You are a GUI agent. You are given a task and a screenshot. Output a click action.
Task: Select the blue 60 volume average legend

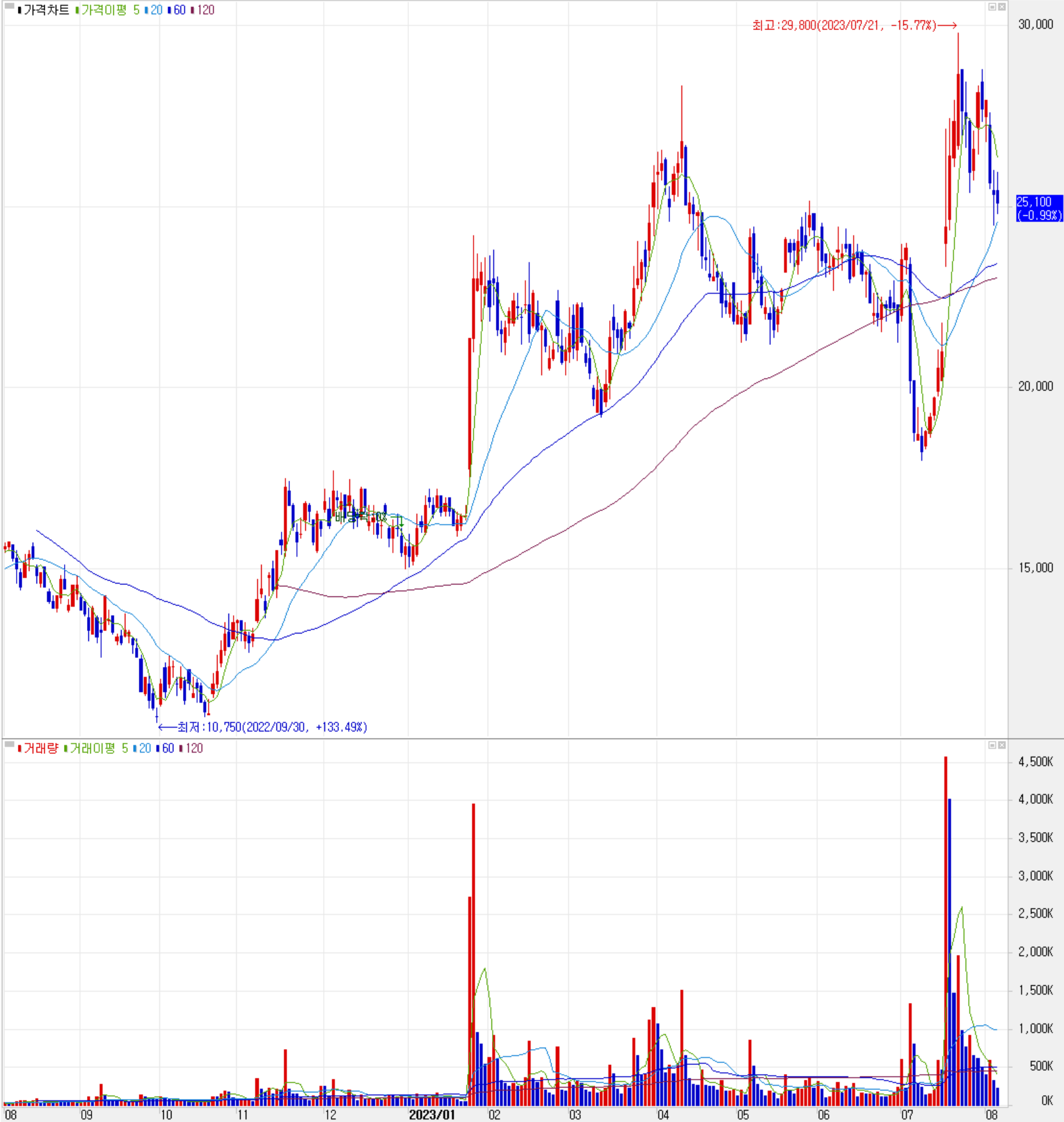click(165, 748)
